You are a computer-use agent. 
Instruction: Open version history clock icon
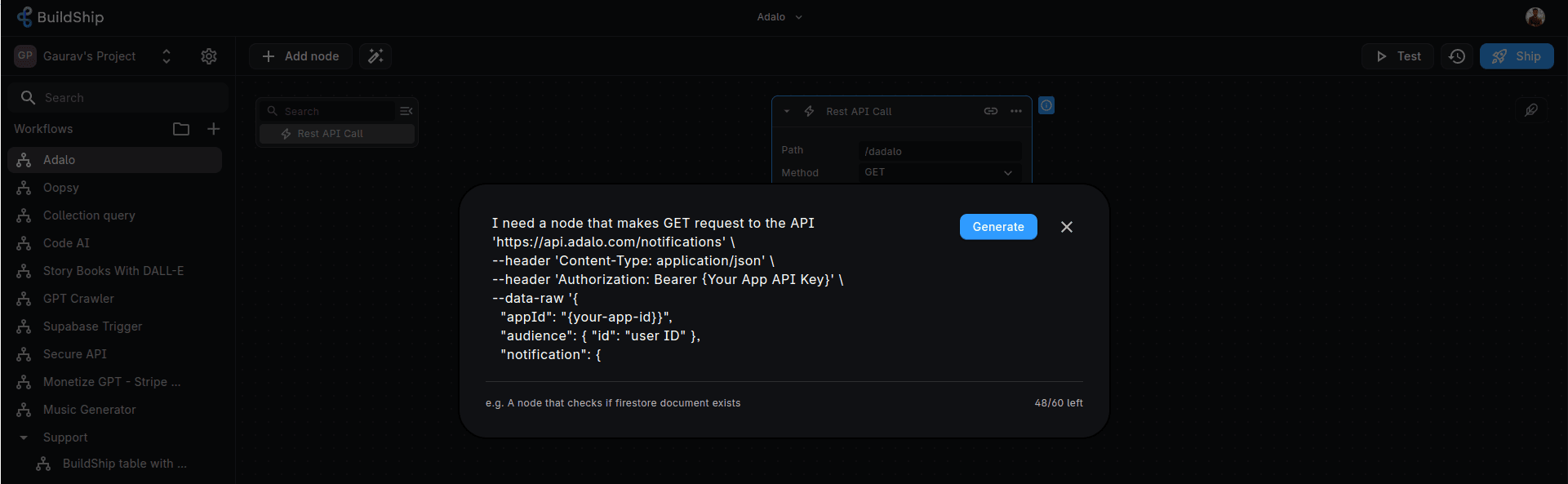coord(1457,56)
